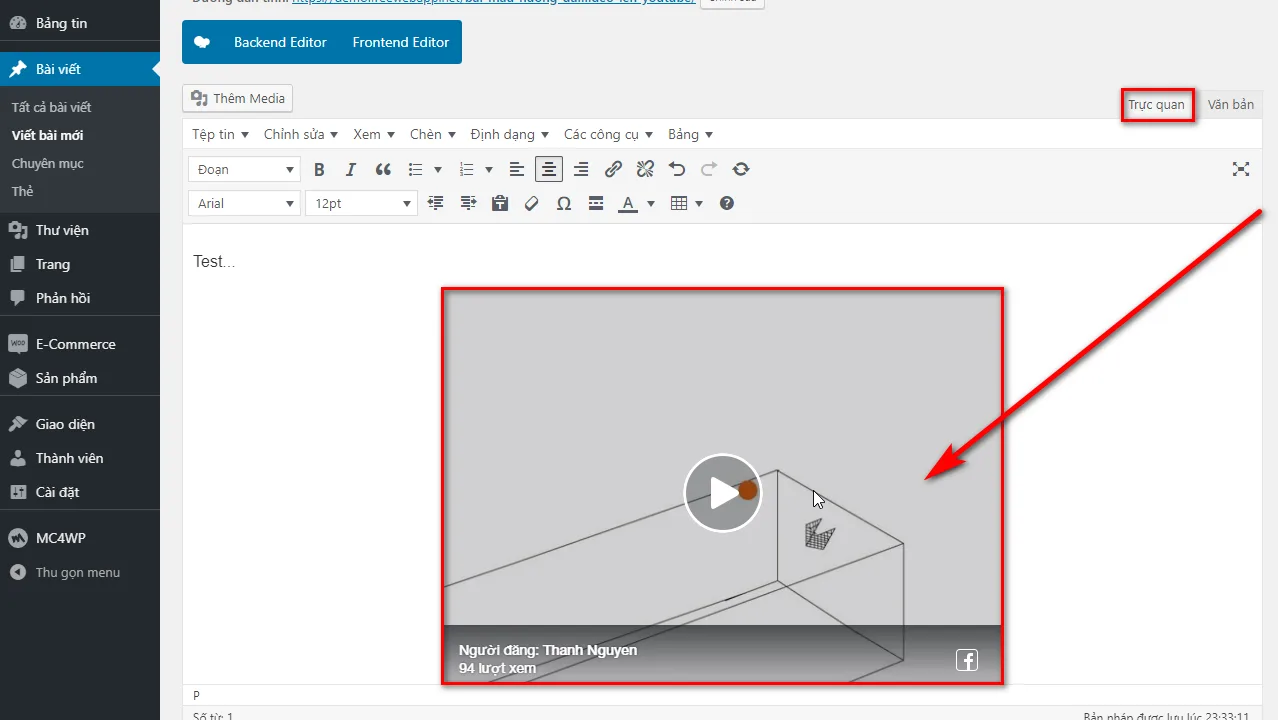1278x720 pixels.
Task: Click the Thêm Media button
Action: click(x=238, y=98)
